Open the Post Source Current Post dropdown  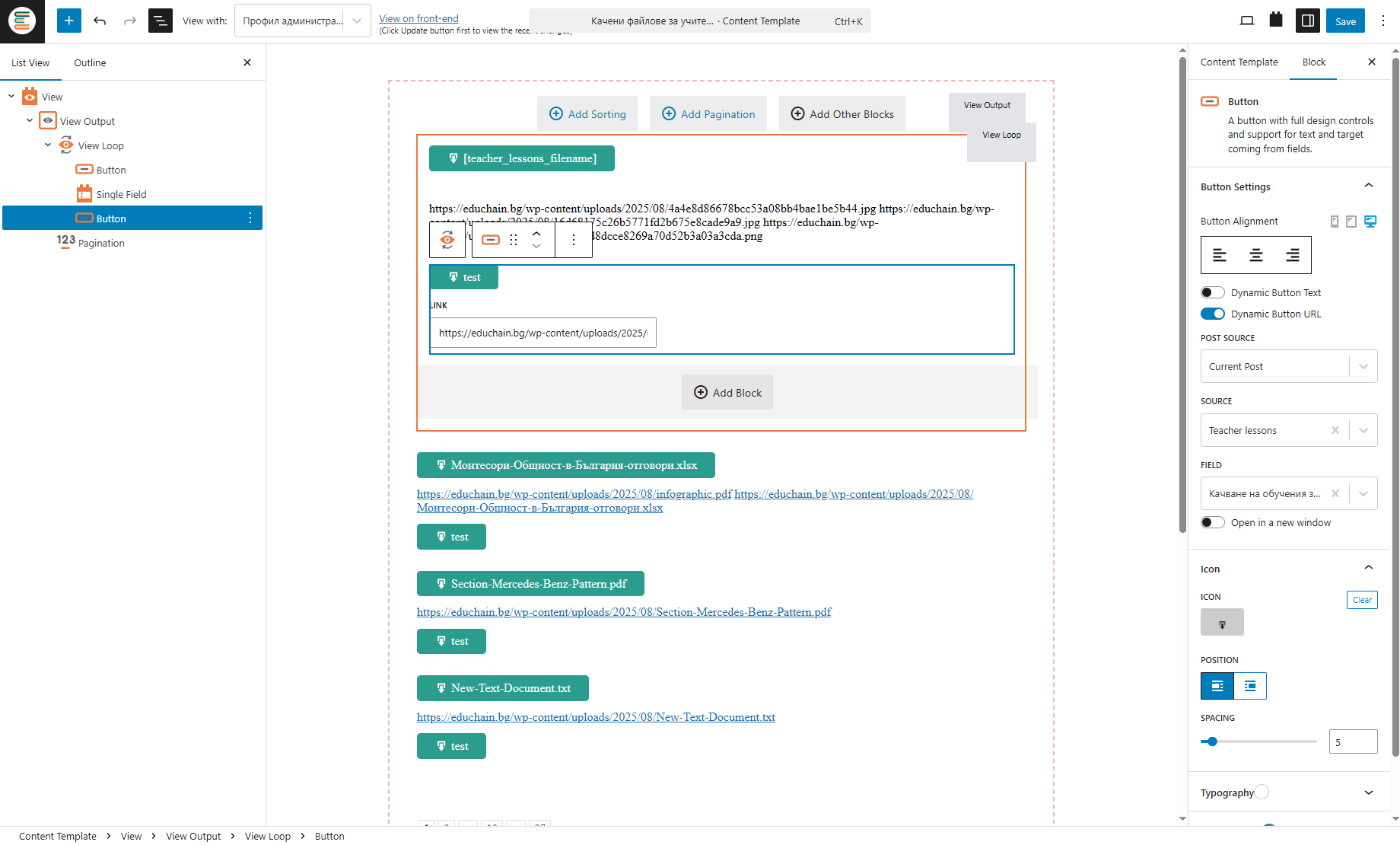point(1288,366)
